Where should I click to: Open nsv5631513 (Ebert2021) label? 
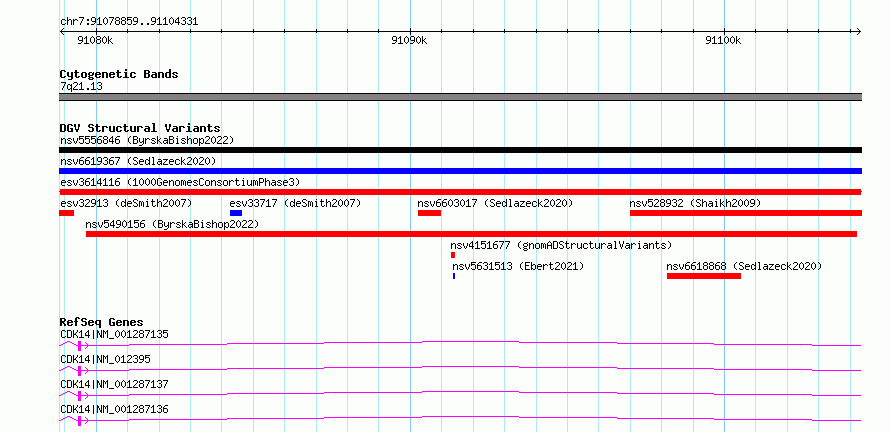click(518, 266)
